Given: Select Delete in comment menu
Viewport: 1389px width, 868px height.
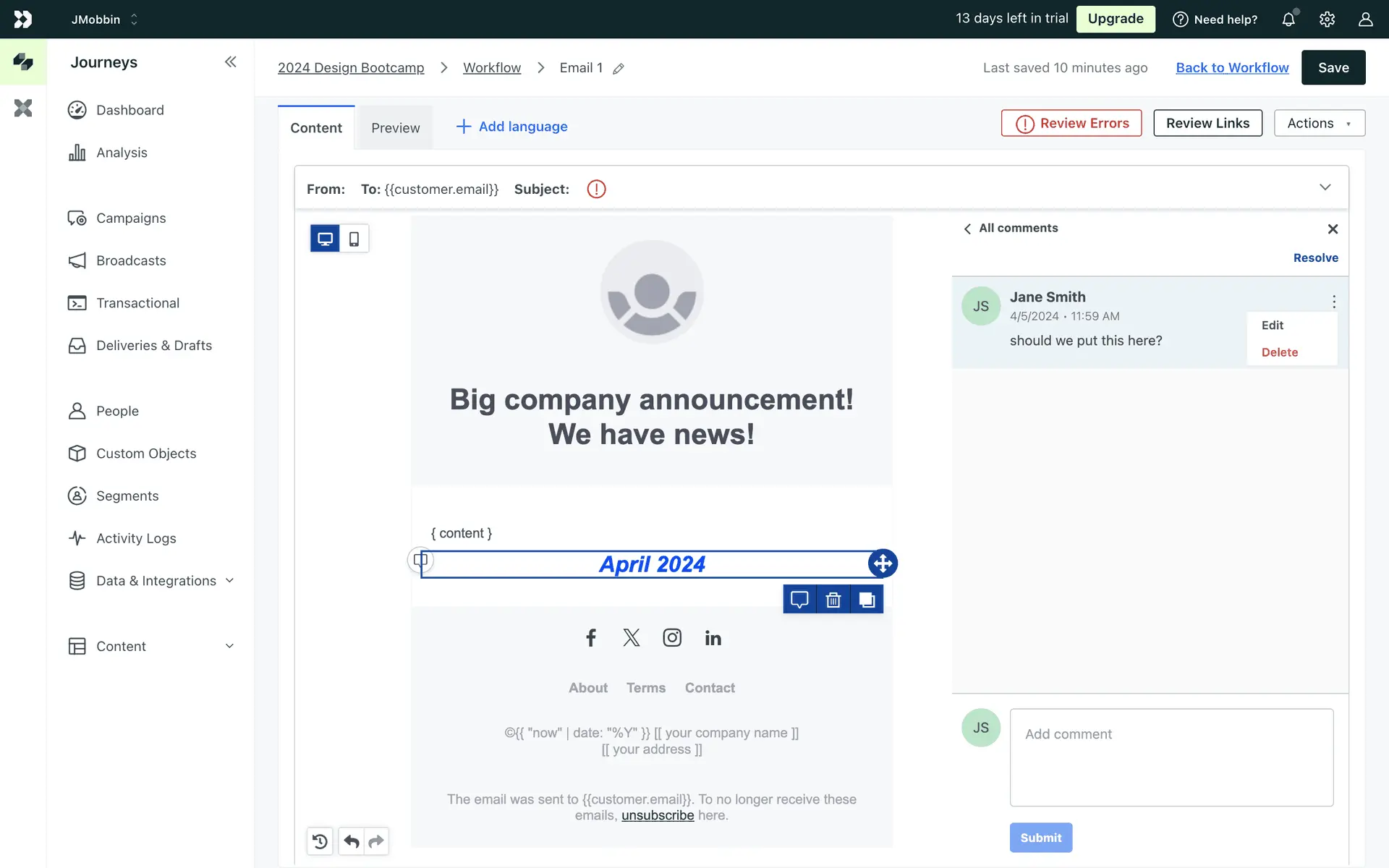Looking at the screenshot, I should 1279,352.
